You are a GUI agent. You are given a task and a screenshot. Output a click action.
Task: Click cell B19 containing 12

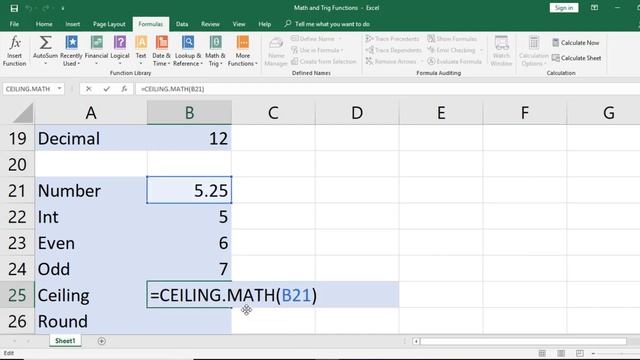pos(189,138)
